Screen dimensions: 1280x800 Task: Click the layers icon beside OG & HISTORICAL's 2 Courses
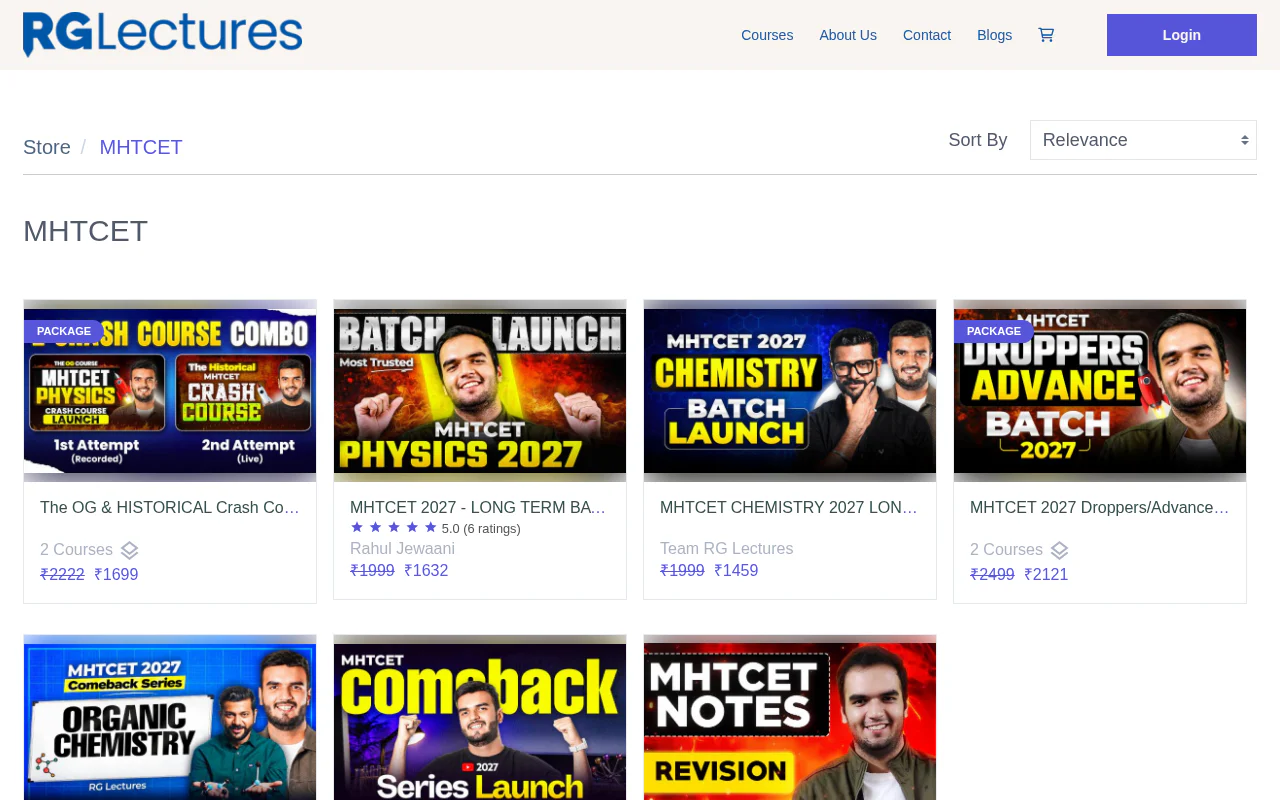(x=130, y=550)
